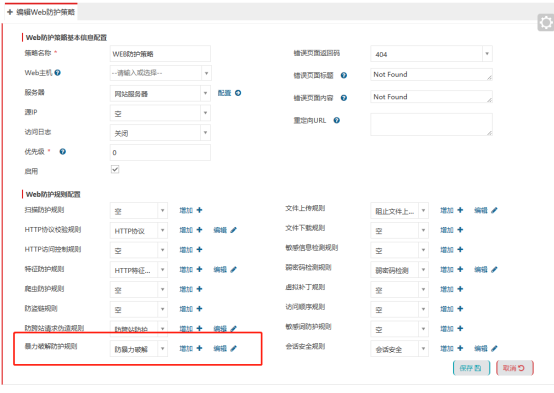Click the plus icon for 文件下载规则

(460, 230)
